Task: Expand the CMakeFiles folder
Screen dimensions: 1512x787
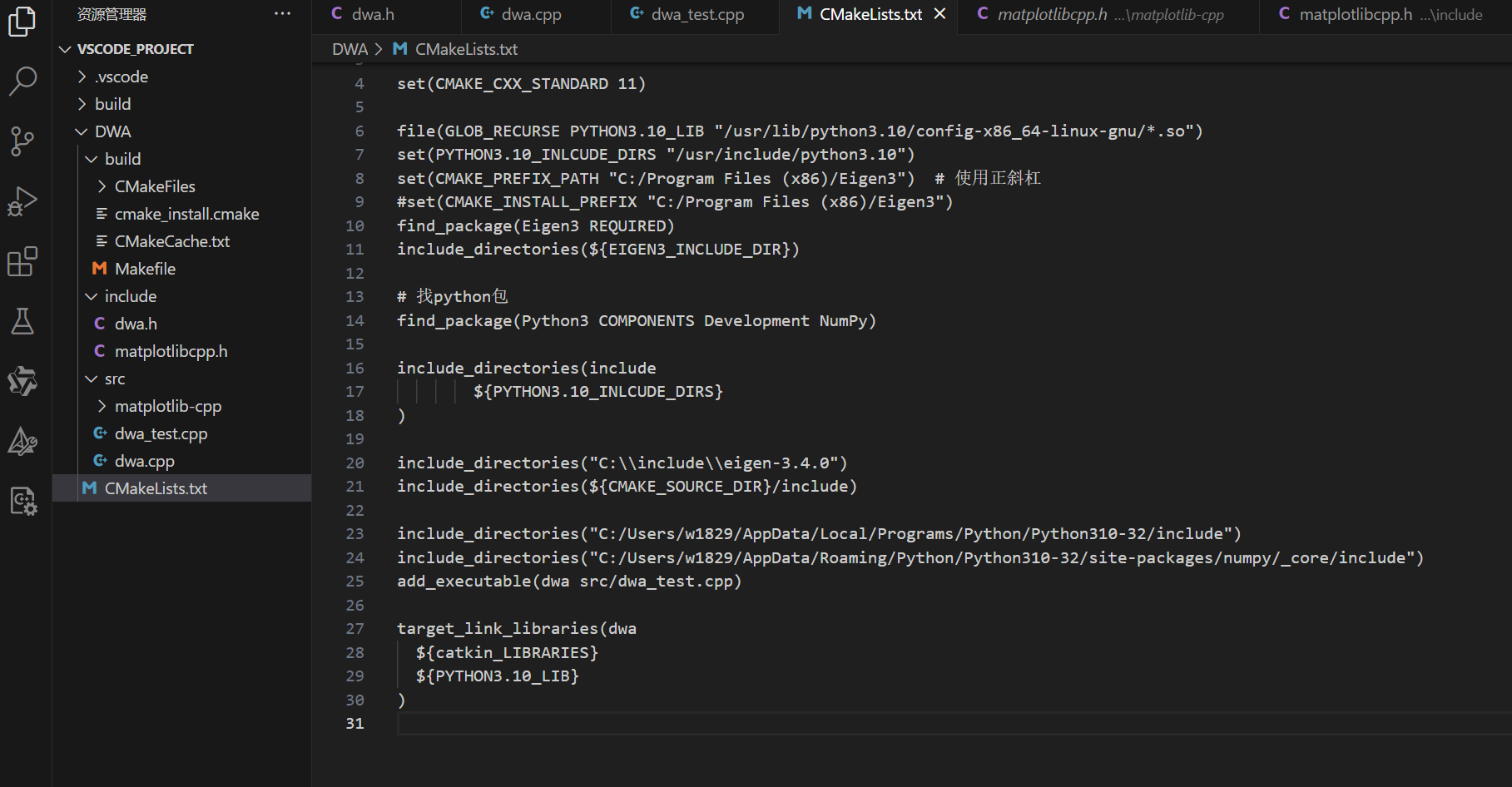Action: (x=182, y=186)
